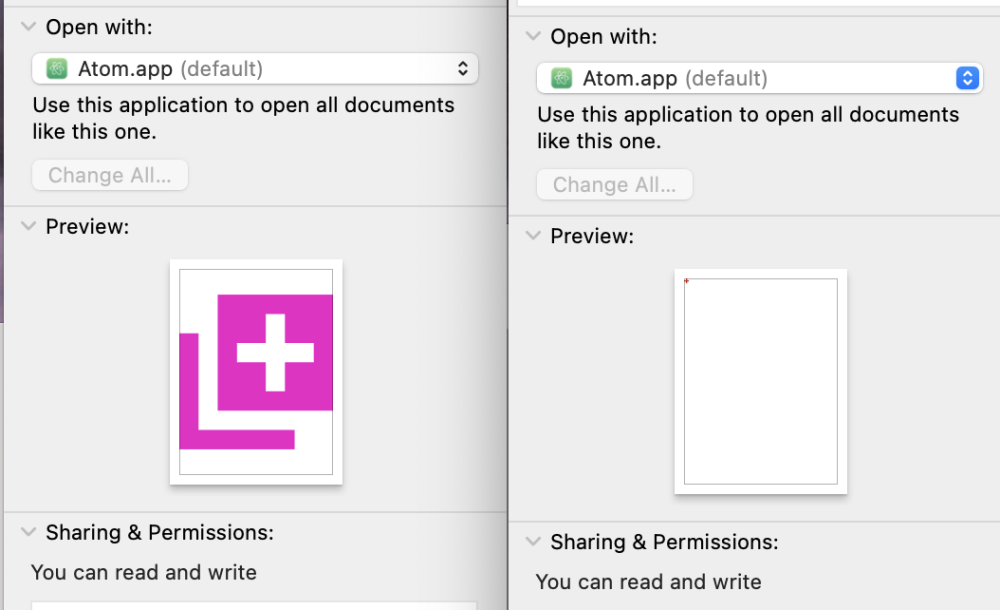Collapse the Open with section in the left panel

point(28,27)
